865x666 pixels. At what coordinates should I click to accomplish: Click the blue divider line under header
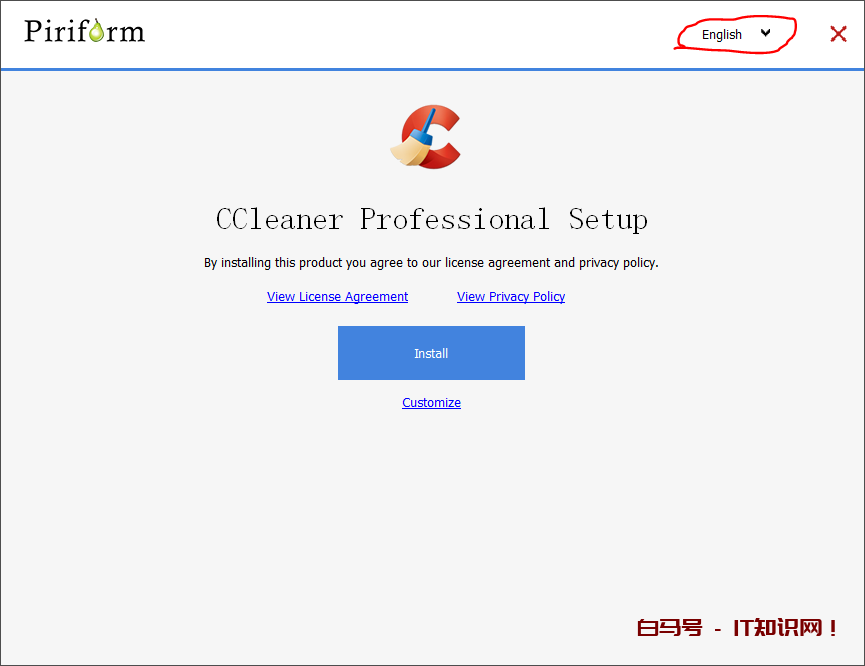[431, 69]
